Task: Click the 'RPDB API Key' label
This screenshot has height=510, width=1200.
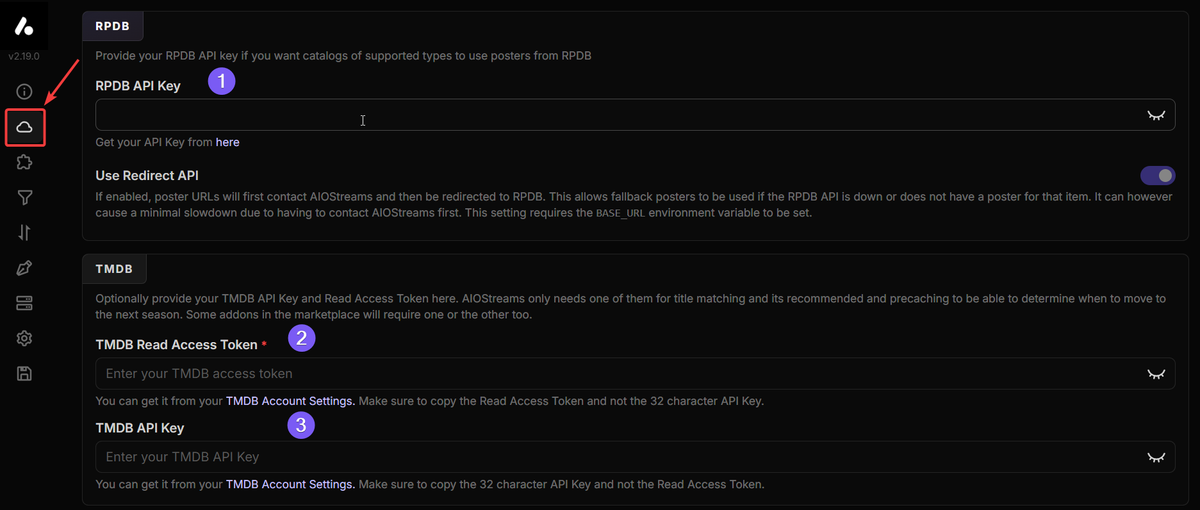Action: tap(138, 86)
